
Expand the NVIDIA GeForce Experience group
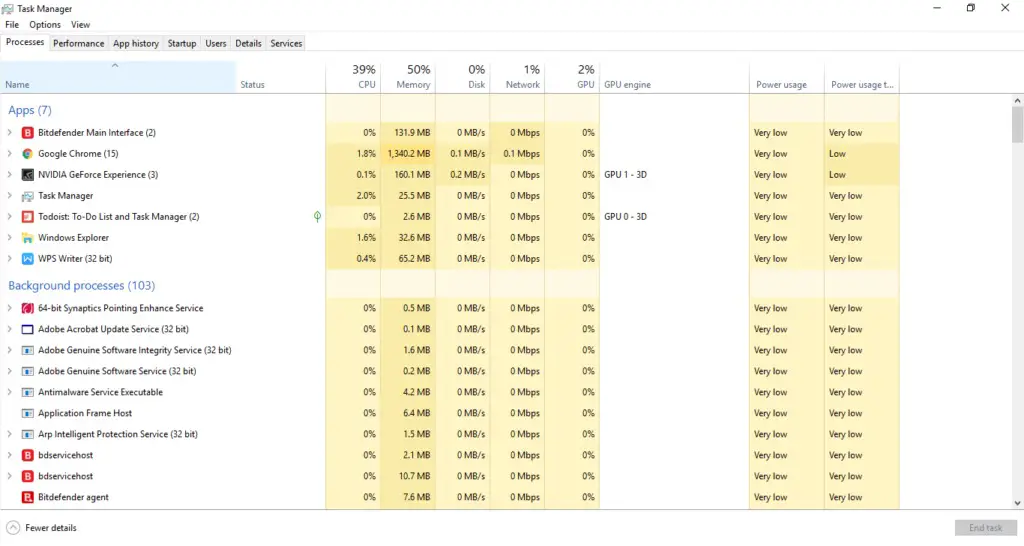coord(9,174)
